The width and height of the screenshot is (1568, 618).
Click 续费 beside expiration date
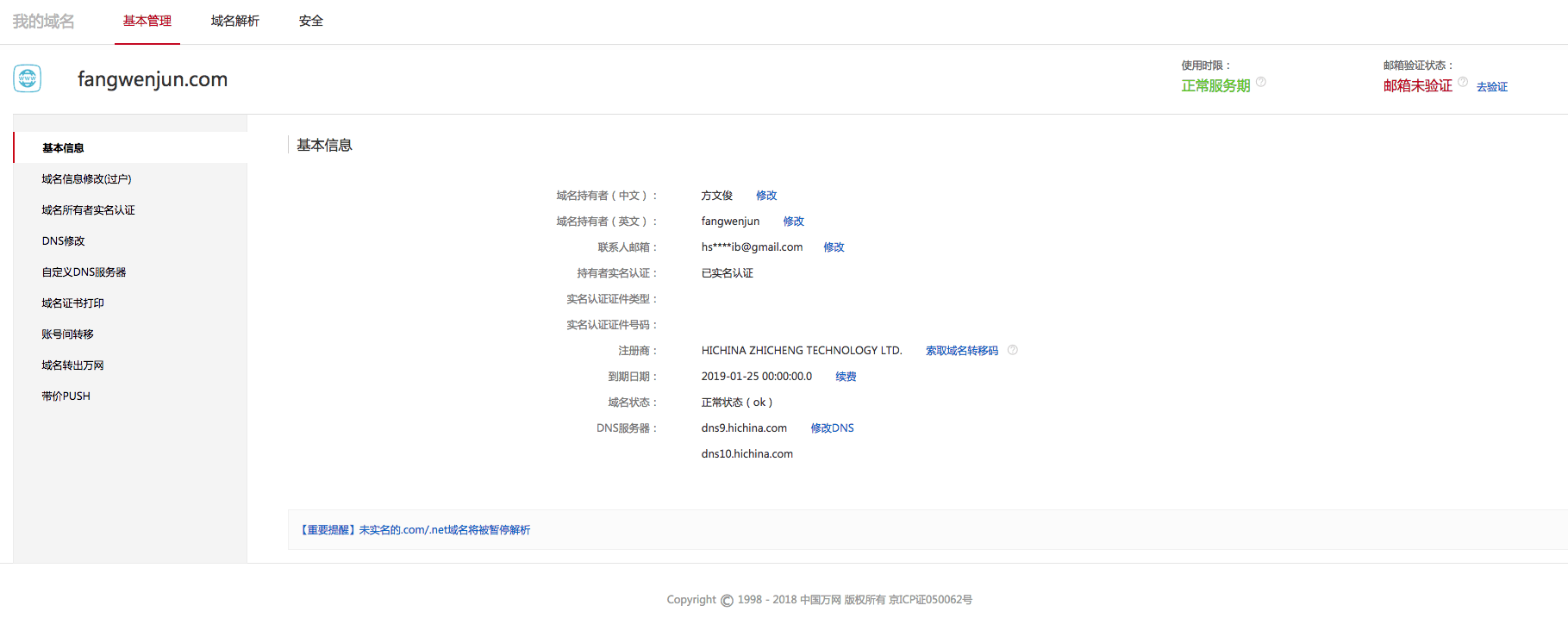[x=846, y=377]
